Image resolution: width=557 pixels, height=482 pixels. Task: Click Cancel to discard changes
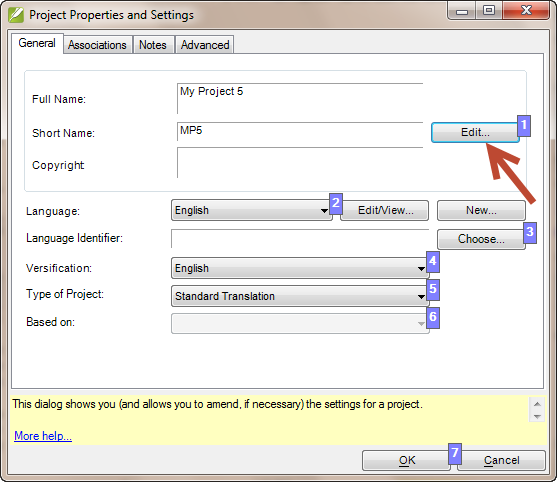pos(501,460)
